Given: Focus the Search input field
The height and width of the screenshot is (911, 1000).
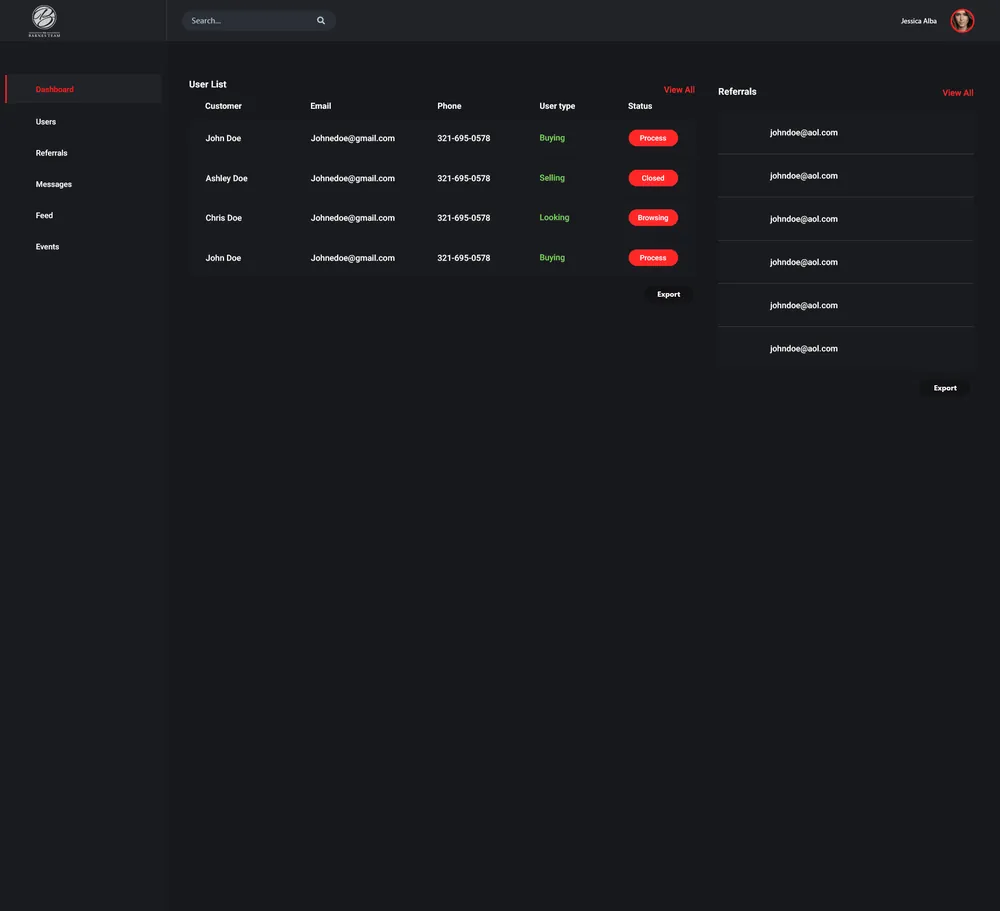Looking at the screenshot, I should point(258,20).
